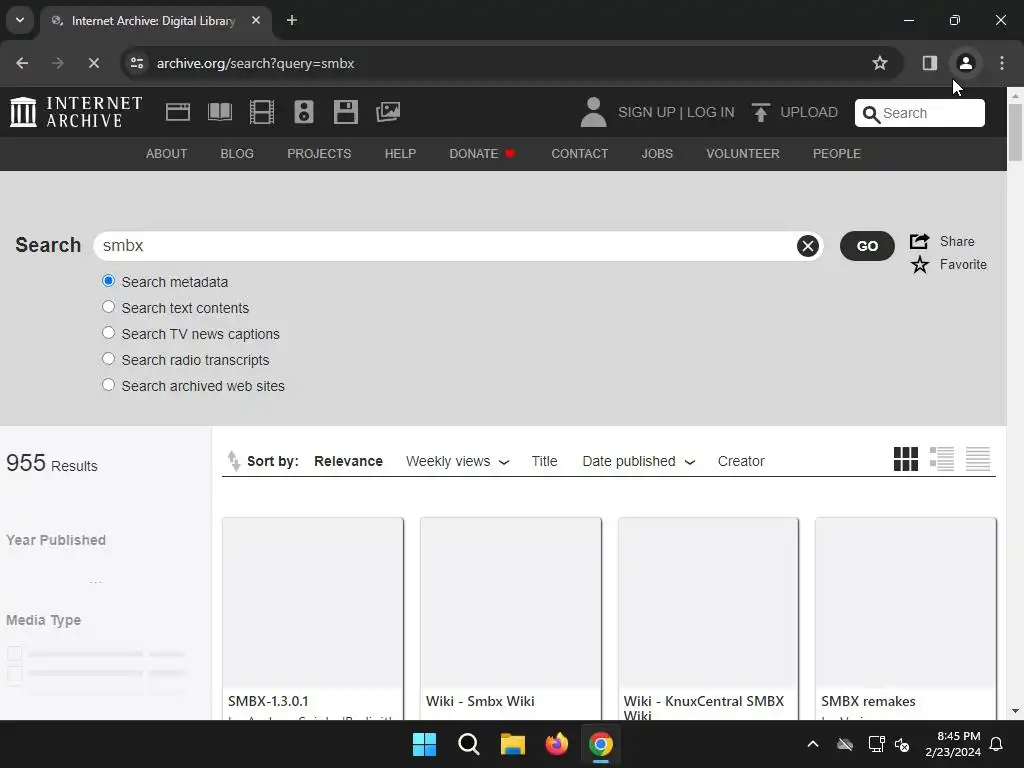
Task: Open the Texts book icon
Action: 219,112
